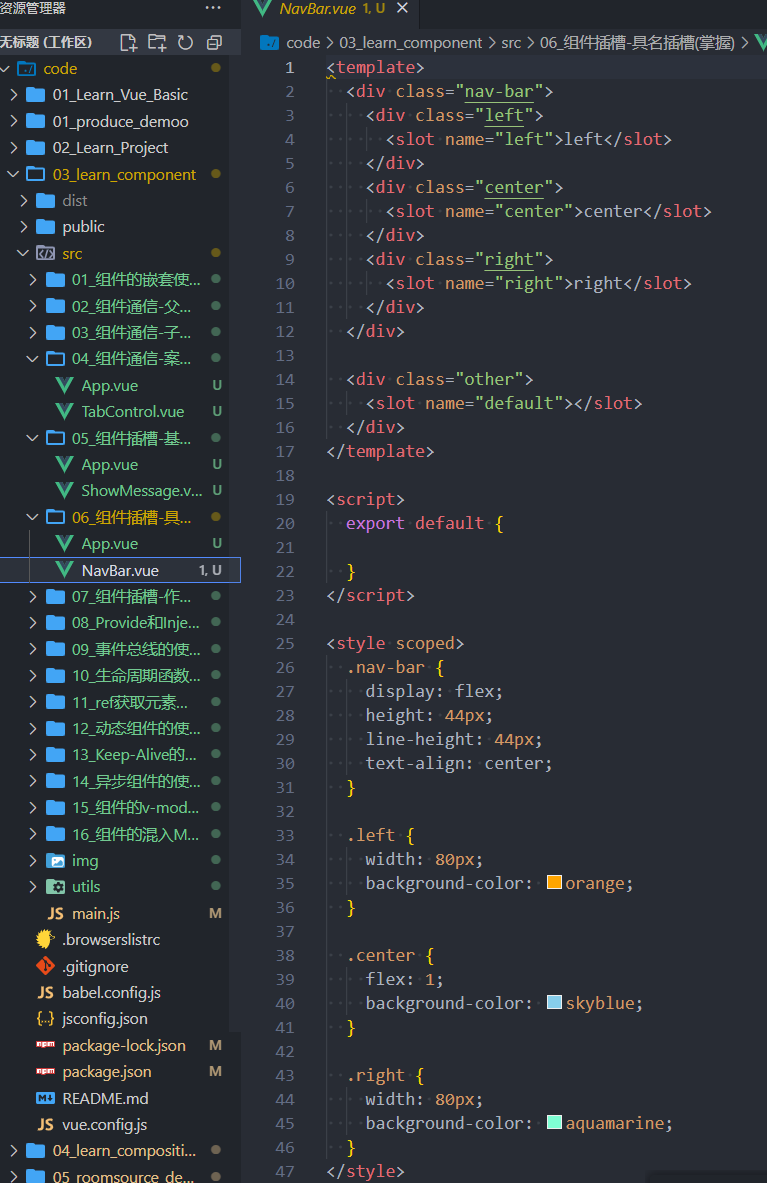Image resolution: width=767 pixels, height=1183 pixels.
Task: Open main.js file
Action: point(96,914)
